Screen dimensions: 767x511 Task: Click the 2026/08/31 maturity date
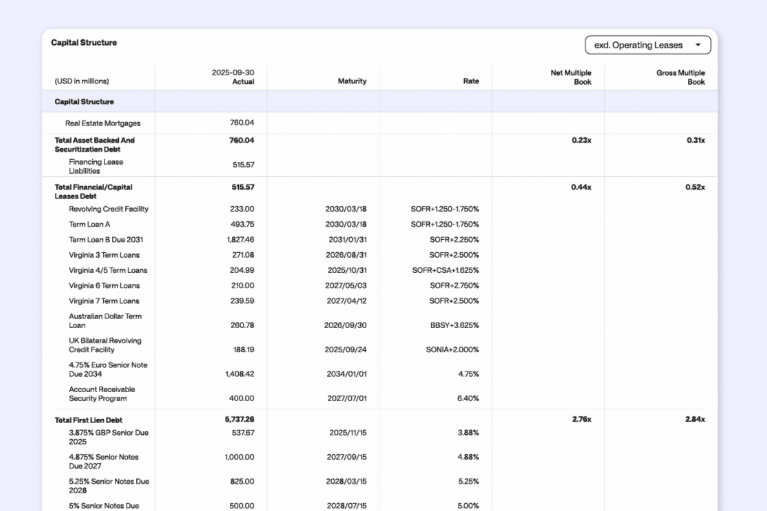click(346, 255)
